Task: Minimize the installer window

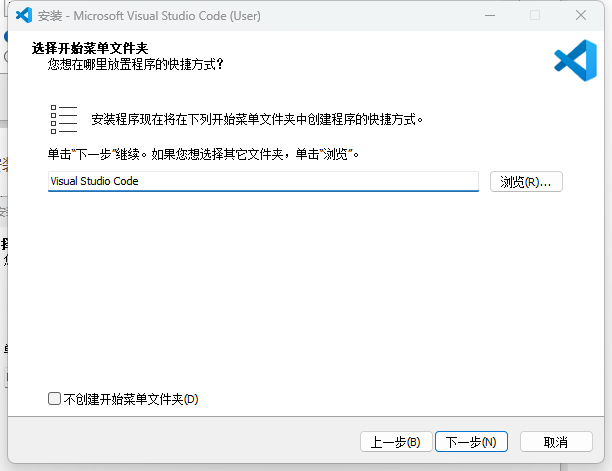Action: click(490, 15)
